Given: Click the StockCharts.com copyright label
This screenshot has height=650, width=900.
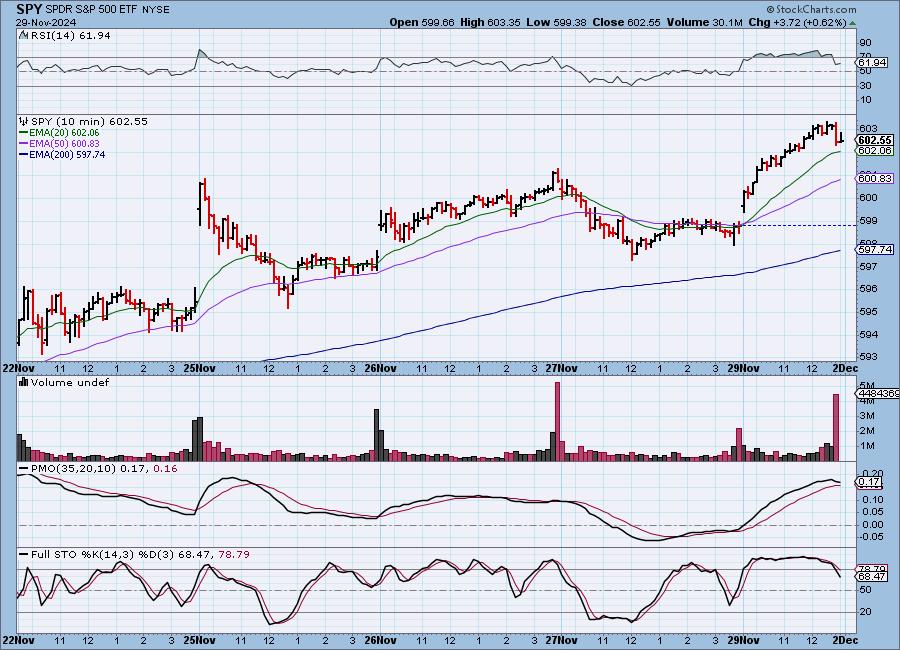Looking at the screenshot, I should 811,9.
